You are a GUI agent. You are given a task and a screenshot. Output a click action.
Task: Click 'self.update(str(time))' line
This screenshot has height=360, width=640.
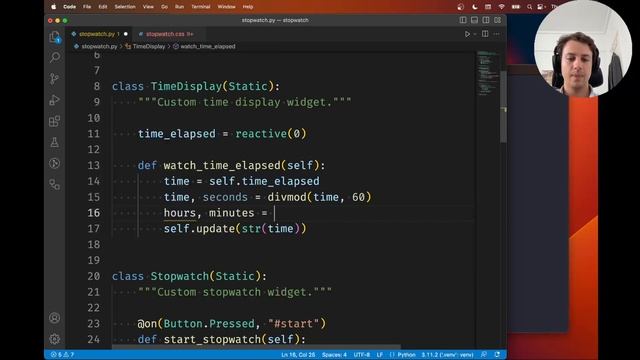(235, 229)
